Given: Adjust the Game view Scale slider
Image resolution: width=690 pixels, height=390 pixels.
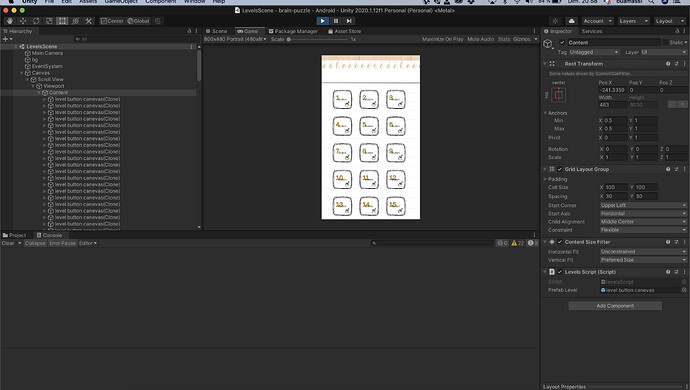Looking at the screenshot, I should pyautogui.click(x=318, y=39).
